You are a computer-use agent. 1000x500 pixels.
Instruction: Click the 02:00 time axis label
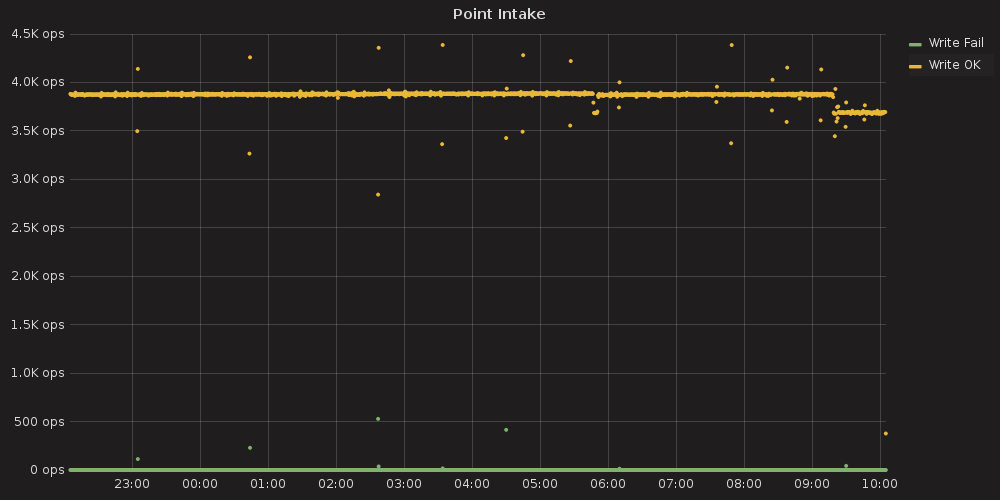pos(336,483)
